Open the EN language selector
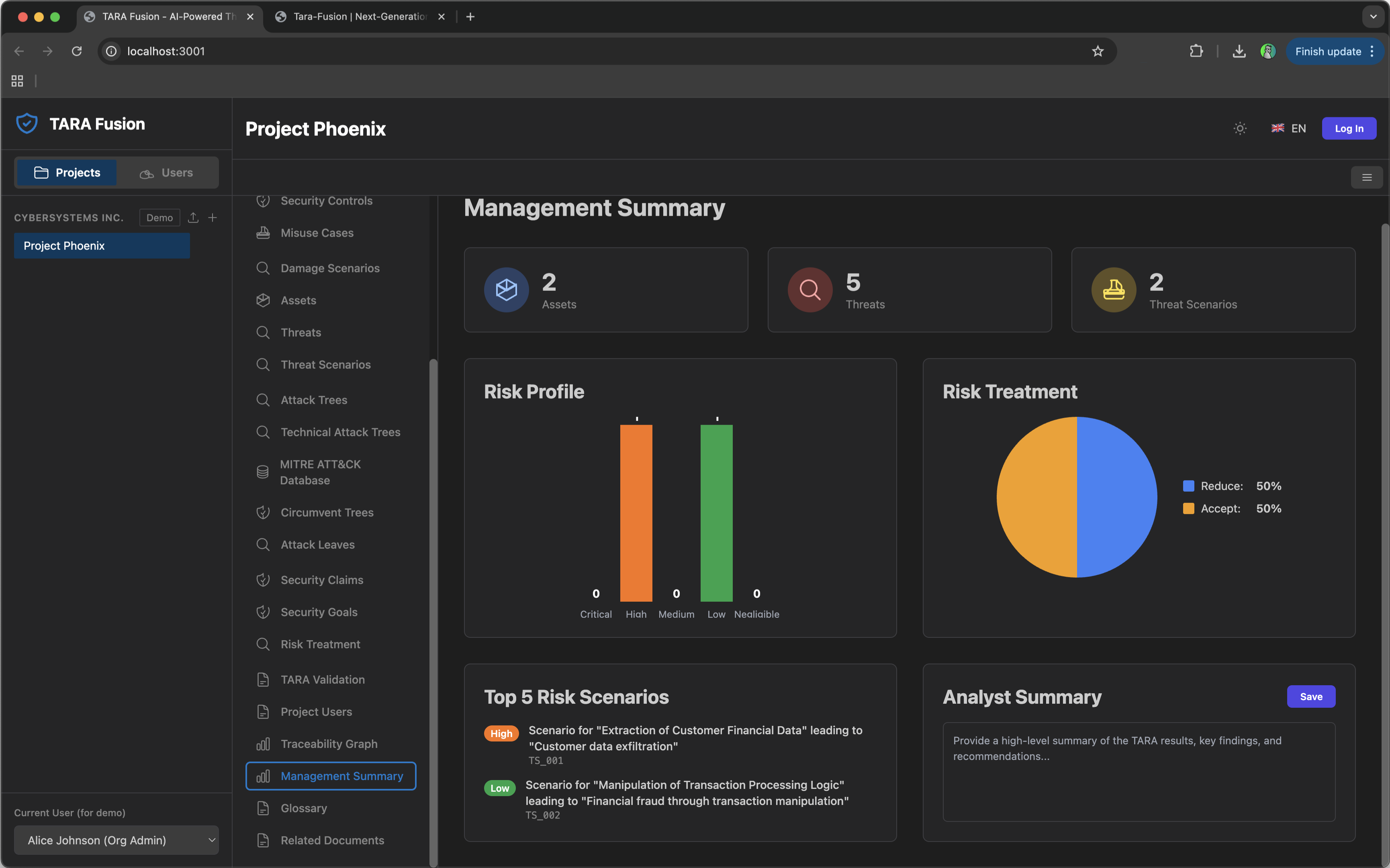Viewport: 1390px width, 868px height. [1288, 129]
